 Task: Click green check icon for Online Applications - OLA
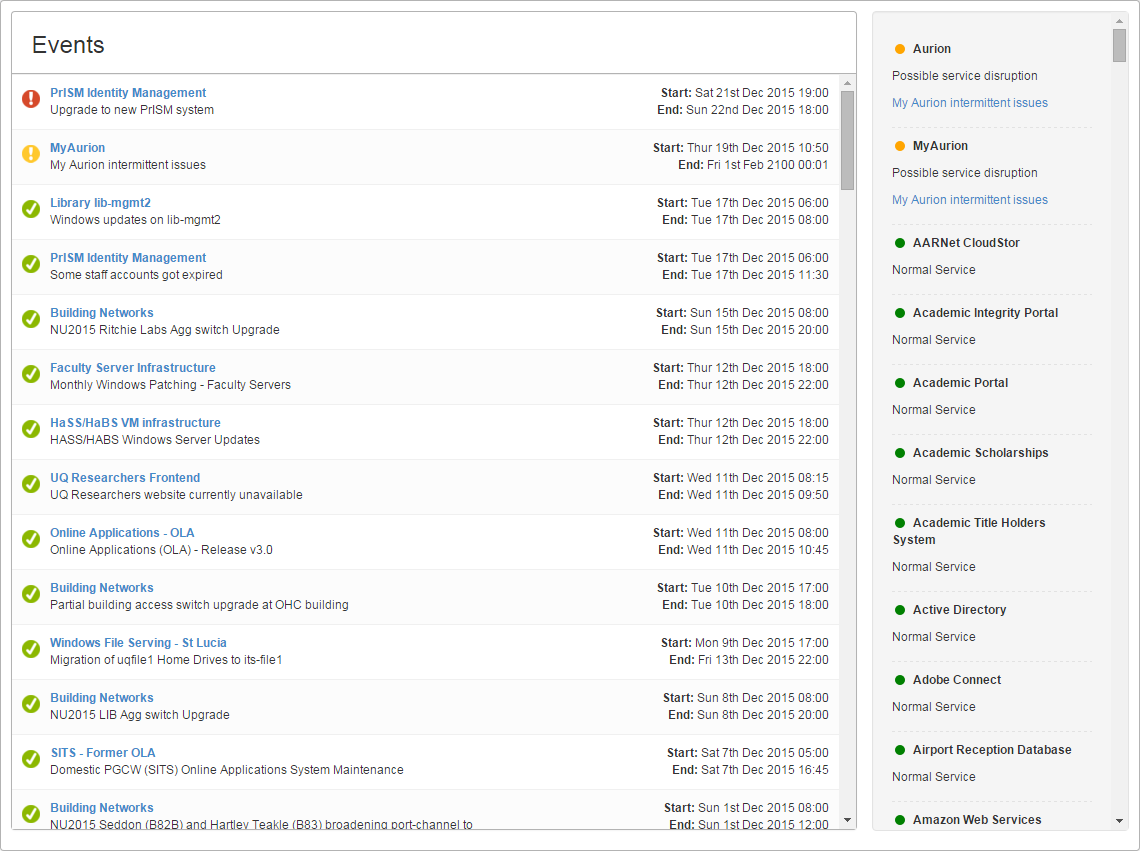click(x=31, y=539)
